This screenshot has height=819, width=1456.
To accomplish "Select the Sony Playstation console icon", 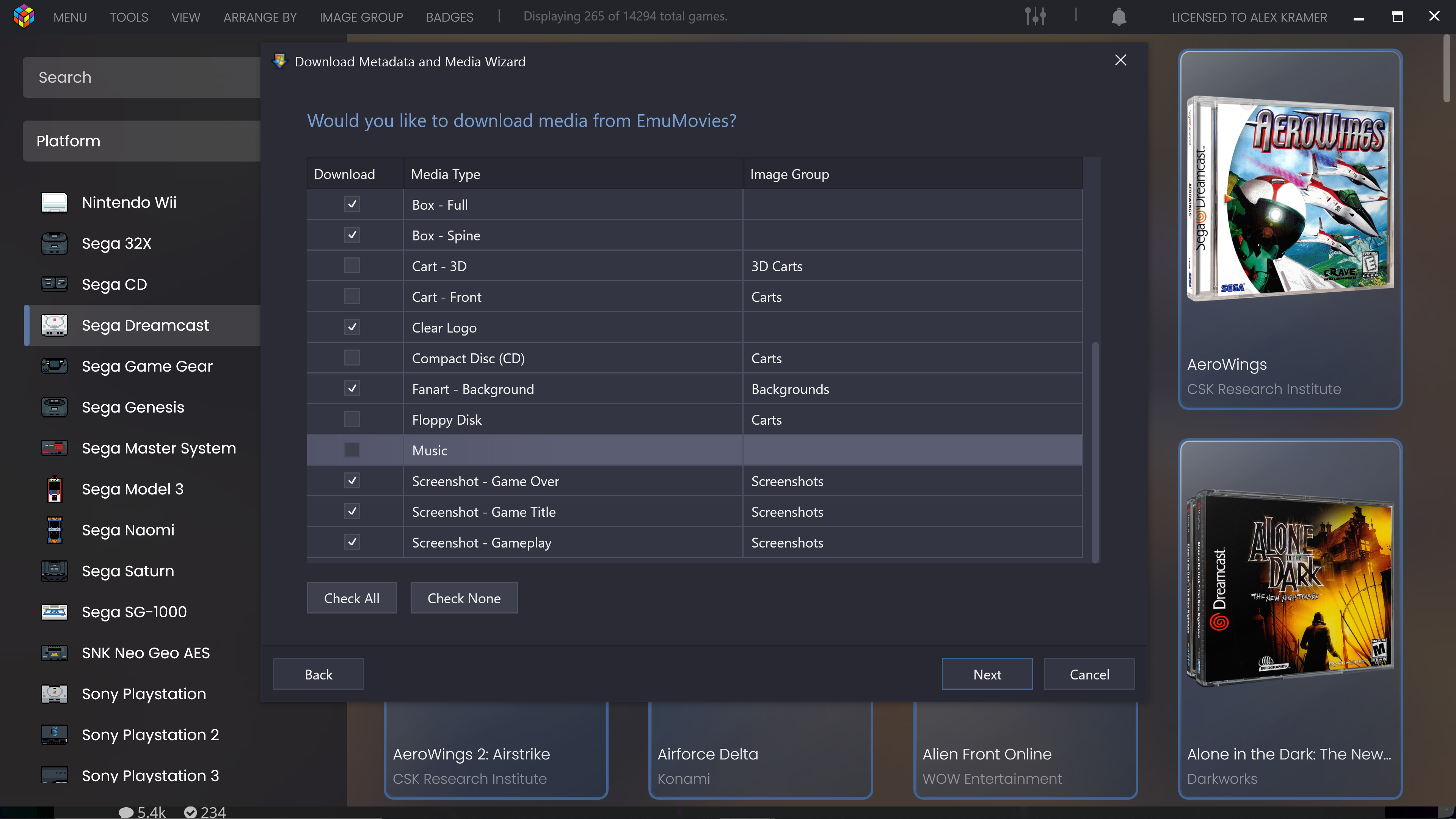I will click(54, 694).
